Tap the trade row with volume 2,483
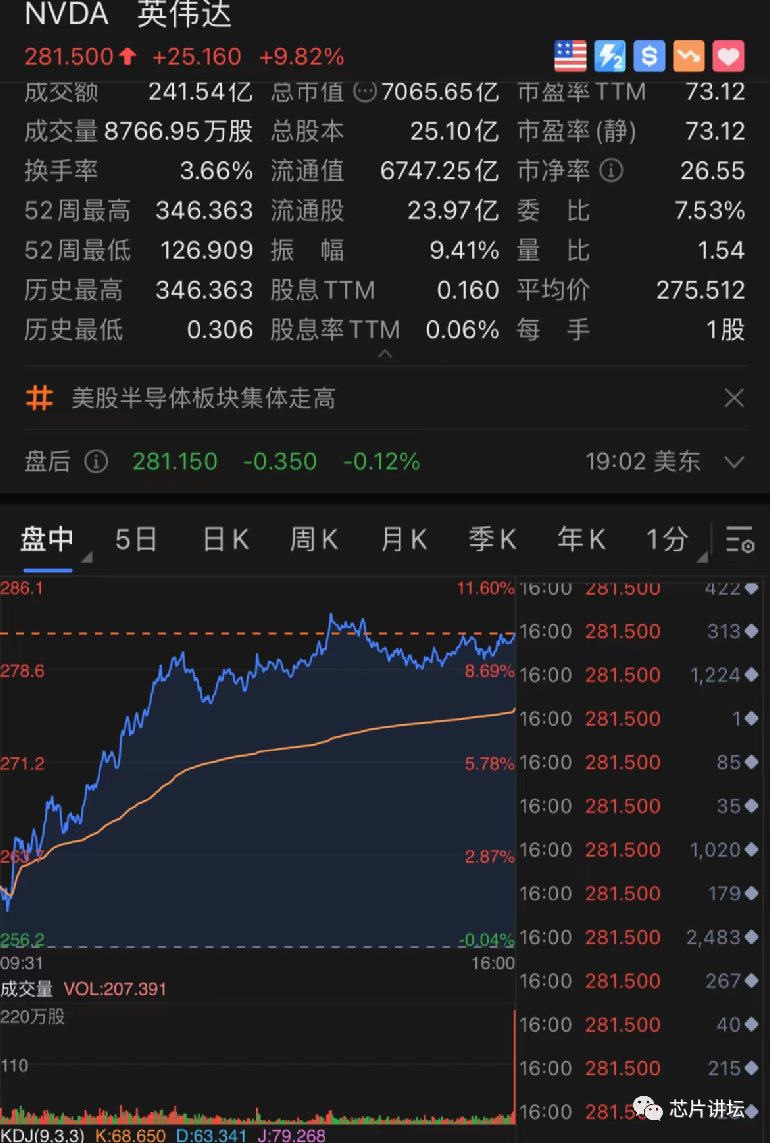This screenshot has height=1143, width=770. [x=640, y=937]
